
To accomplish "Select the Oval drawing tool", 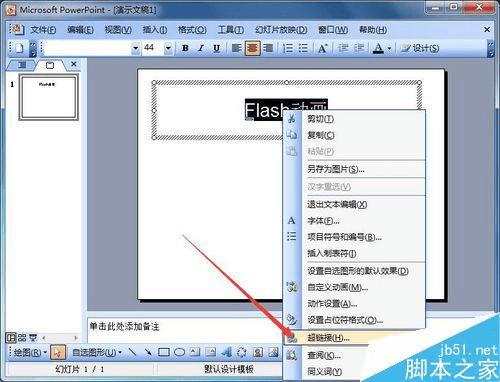I will coord(179,352).
